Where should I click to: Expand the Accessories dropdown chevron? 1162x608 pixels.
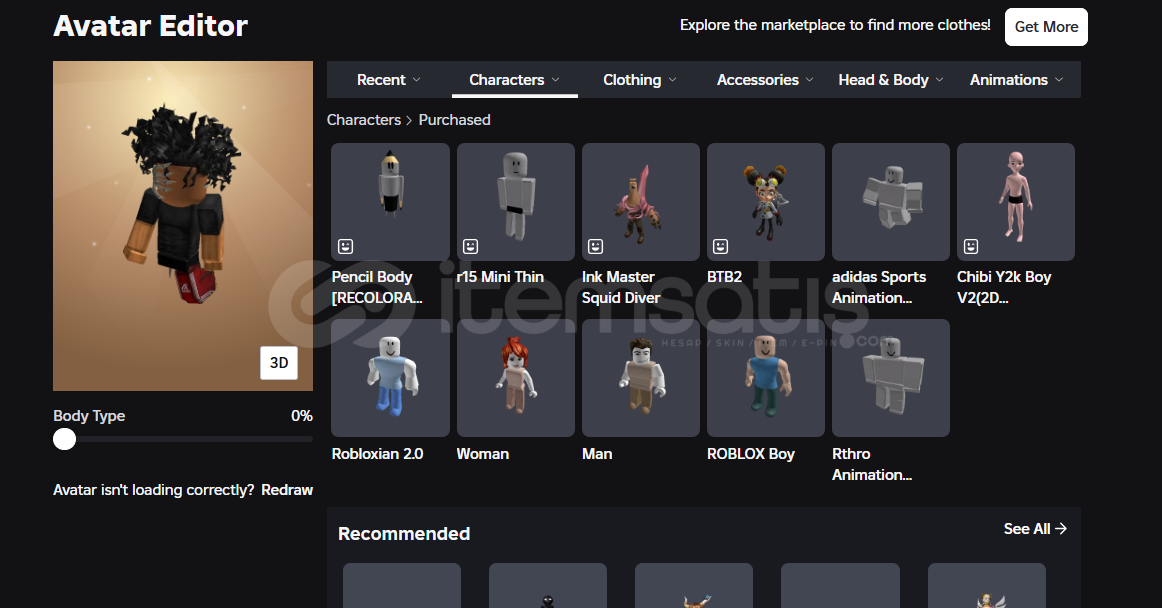pyautogui.click(x=809, y=80)
